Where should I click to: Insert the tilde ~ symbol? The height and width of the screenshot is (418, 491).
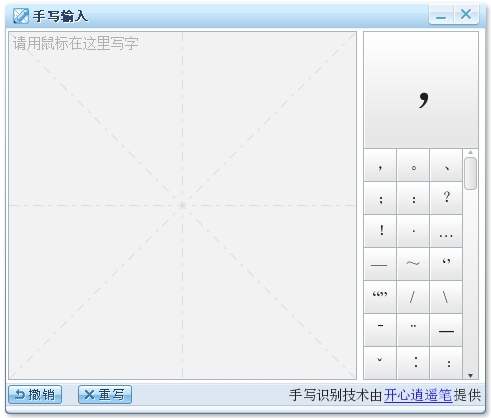413,264
